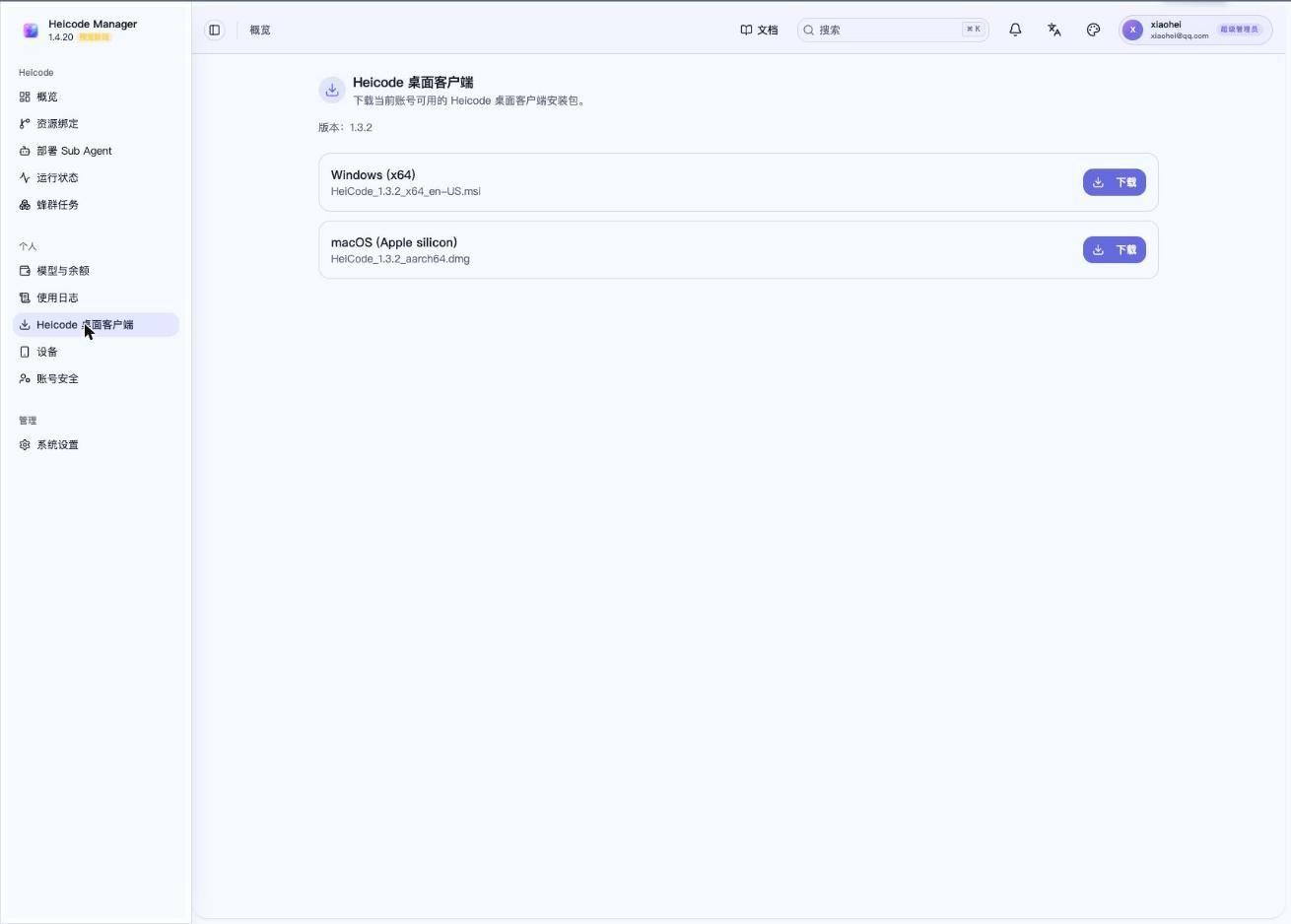Screen dimensions: 1291x924
Task: Click the 概览 breadcrumb in the header
Action: (x=260, y=30)
